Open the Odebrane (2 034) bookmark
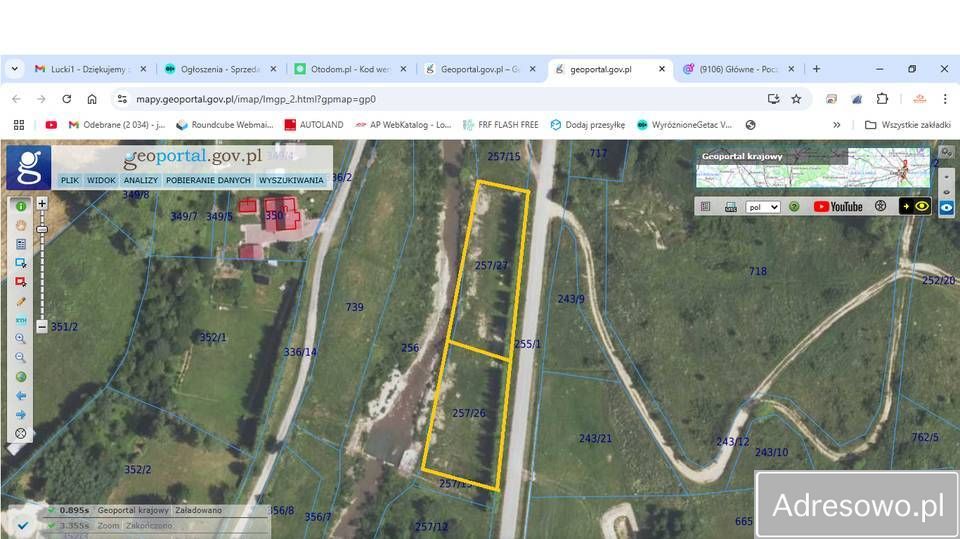The height and width of the screenshot is (539, 960). [x=117, y=125]
